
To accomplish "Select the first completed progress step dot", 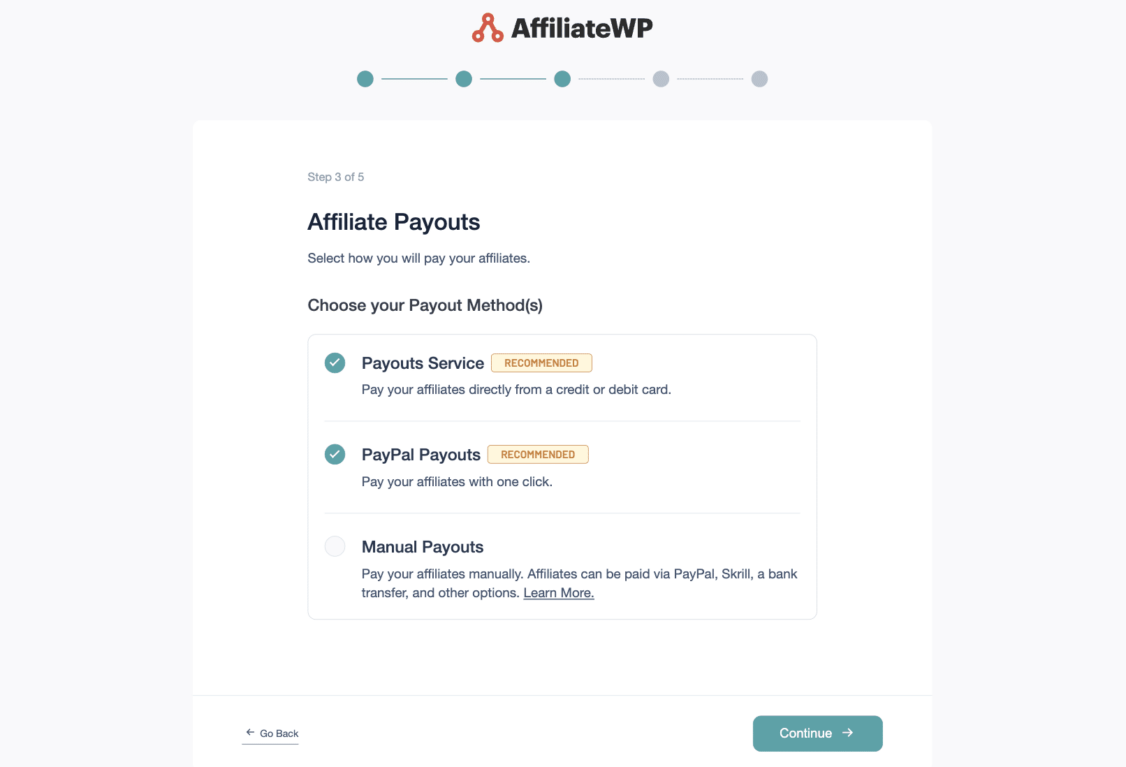I will pyautogui.click(x=365, y=78).
